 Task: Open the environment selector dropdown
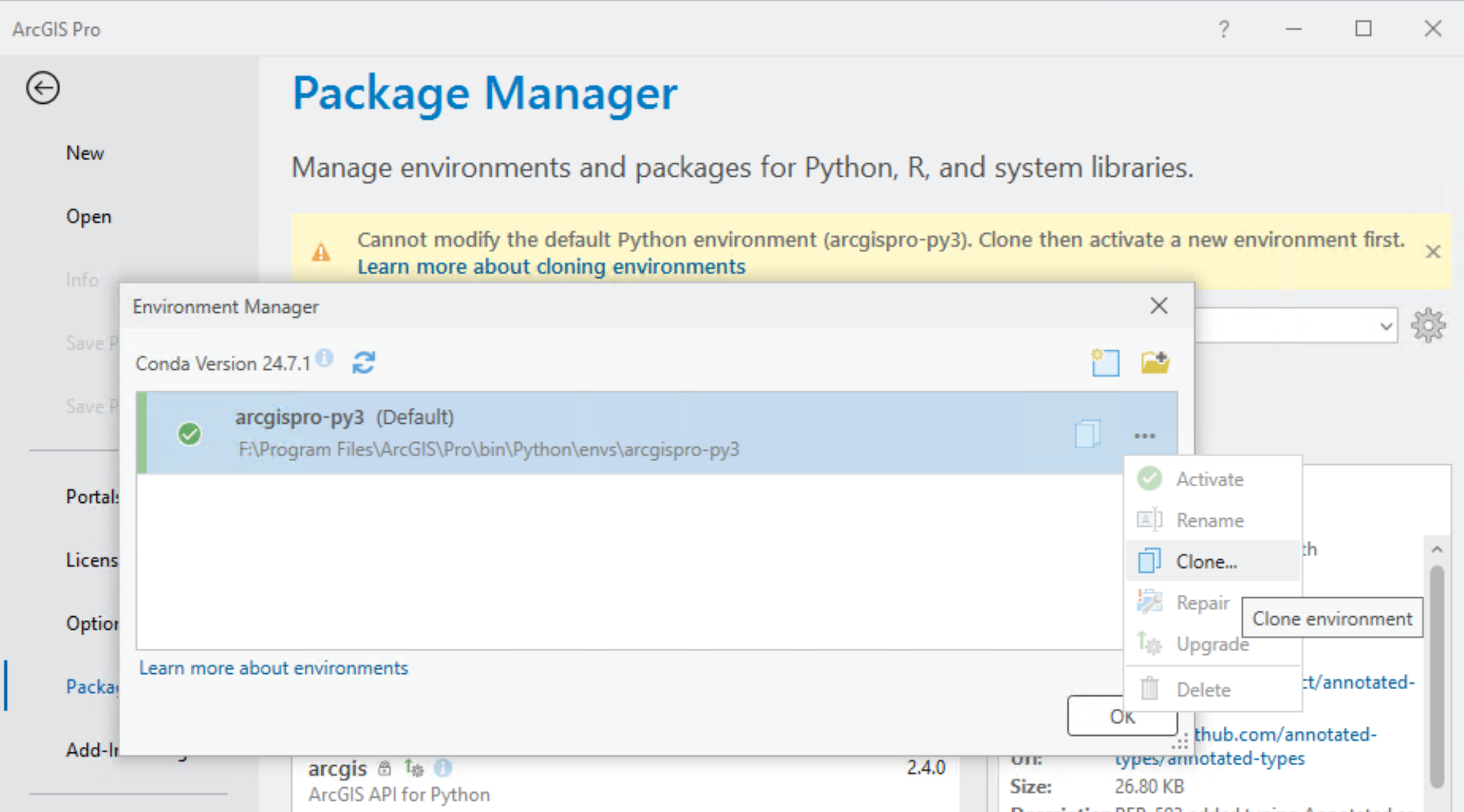tap(1385, 325)
